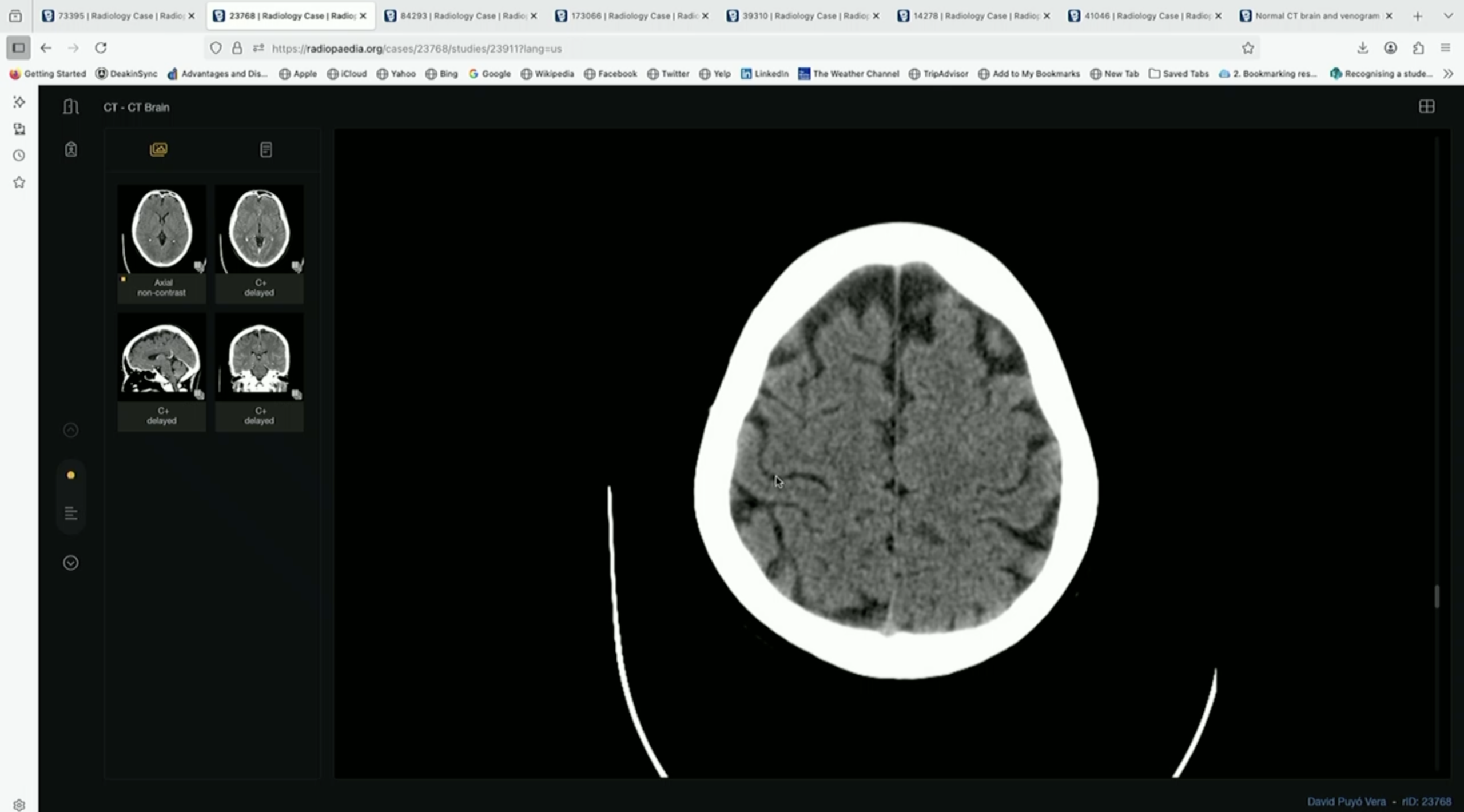Select the yellow dot study indicator

click(x=71, y=475)
